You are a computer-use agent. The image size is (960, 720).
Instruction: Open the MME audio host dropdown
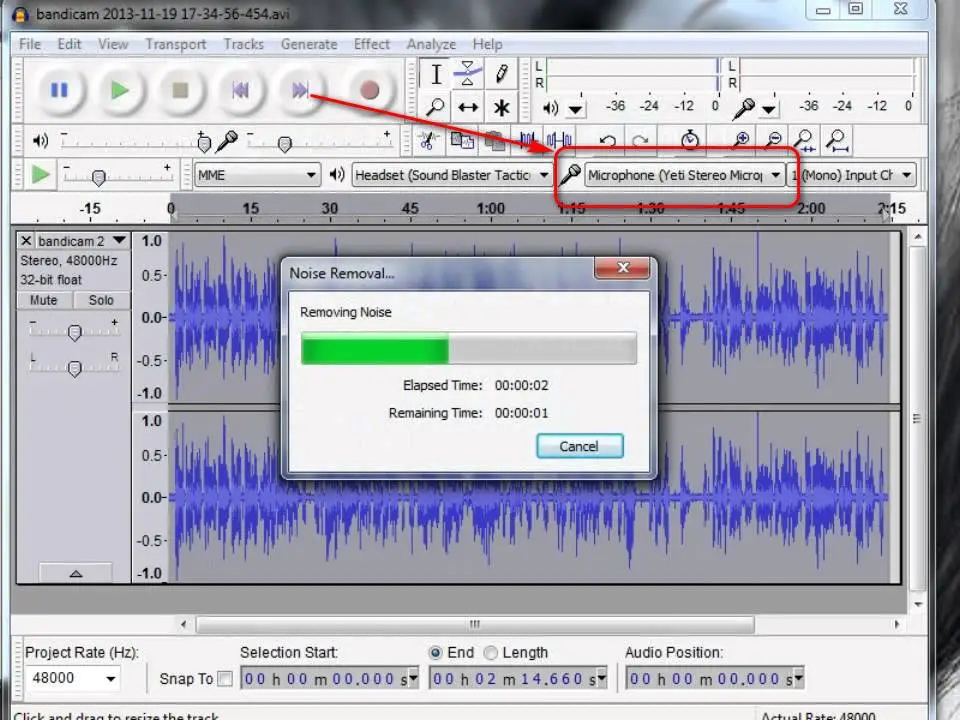pyautogui.click(x=257, y=175)
